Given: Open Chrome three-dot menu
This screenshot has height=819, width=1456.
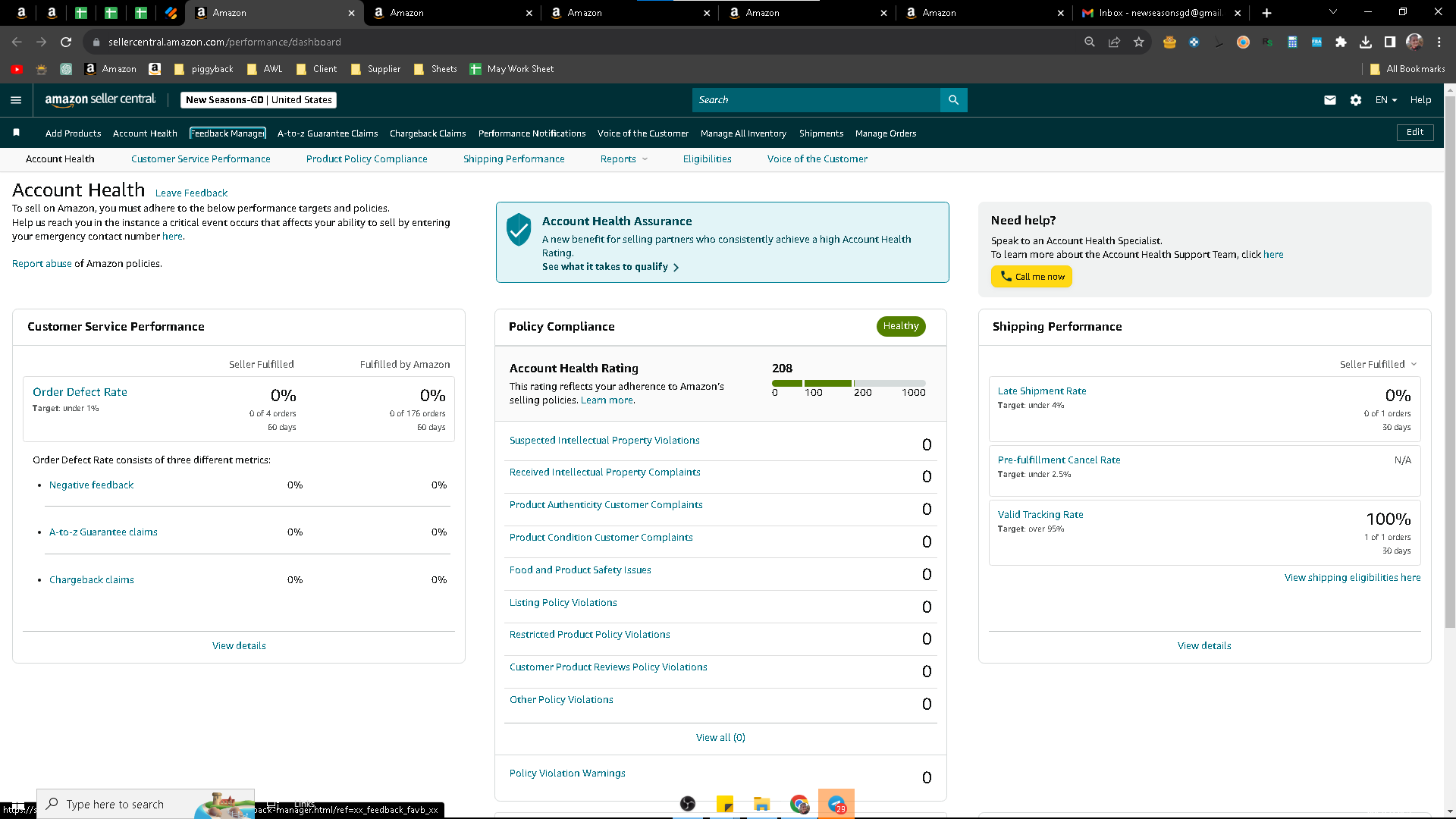Looking at the screenshot, I should click(1439, 42).
